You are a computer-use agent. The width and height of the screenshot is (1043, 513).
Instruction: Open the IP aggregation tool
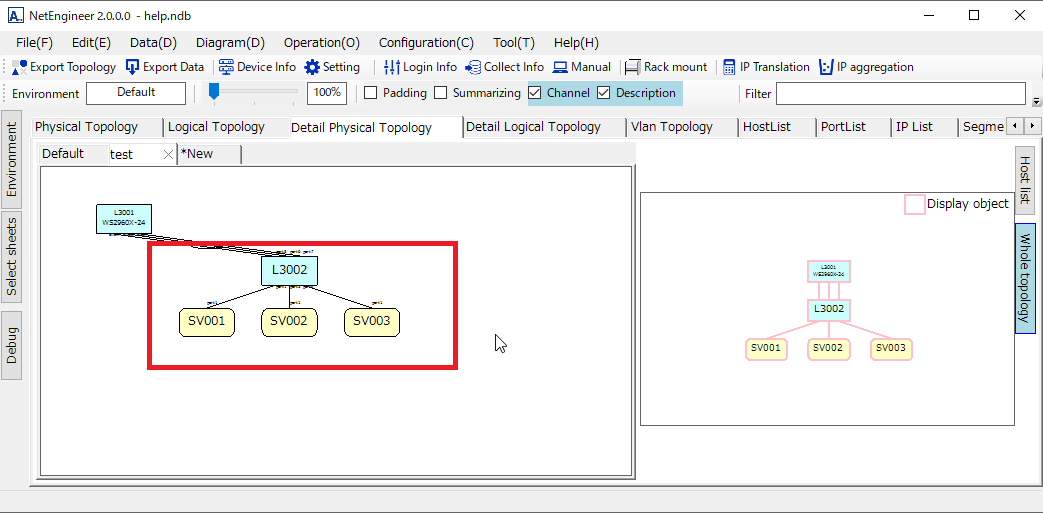coord(826,67)
